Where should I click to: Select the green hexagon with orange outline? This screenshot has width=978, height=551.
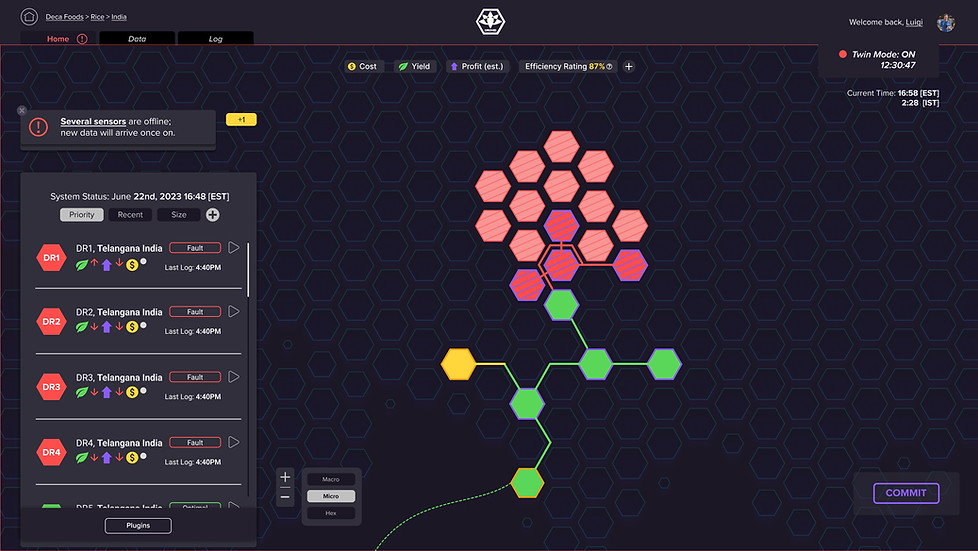pyautogui.click(x=528, y=482)
